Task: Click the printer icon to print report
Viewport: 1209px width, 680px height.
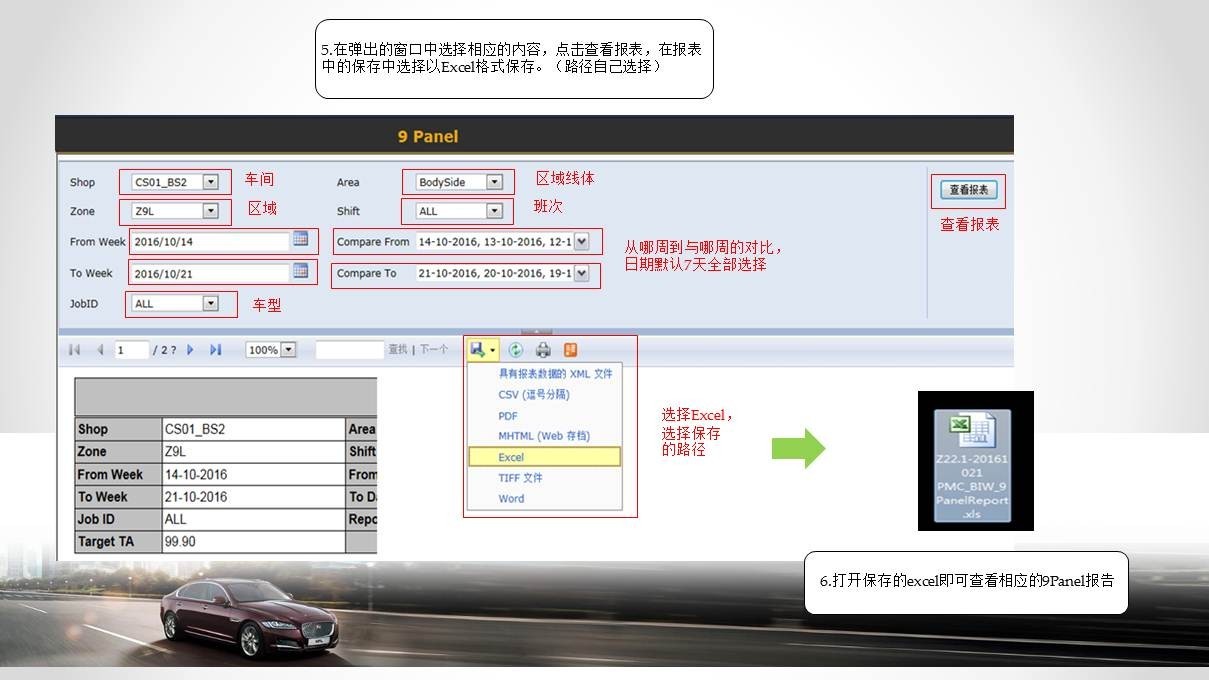Action: (543, 350)
